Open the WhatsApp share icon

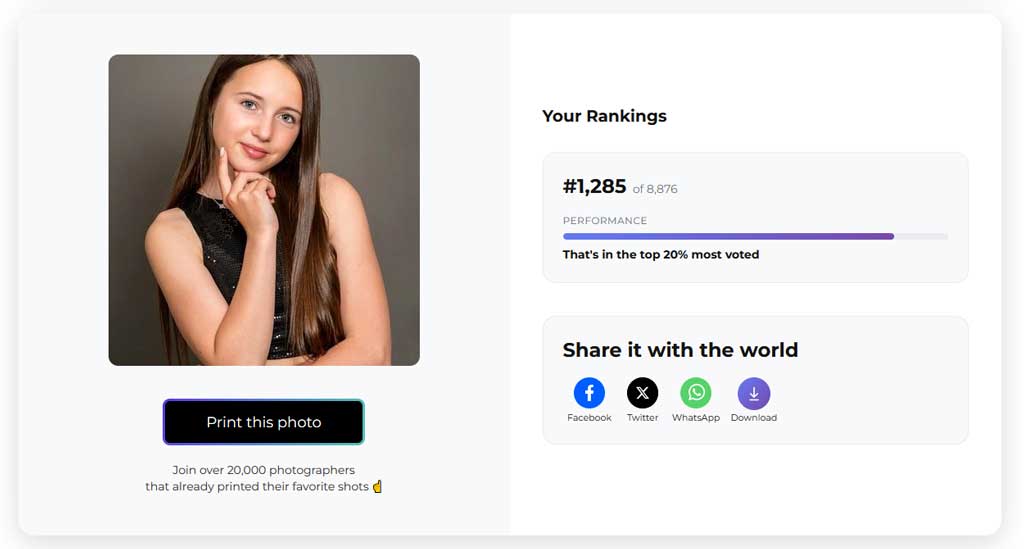coord(695,393)
